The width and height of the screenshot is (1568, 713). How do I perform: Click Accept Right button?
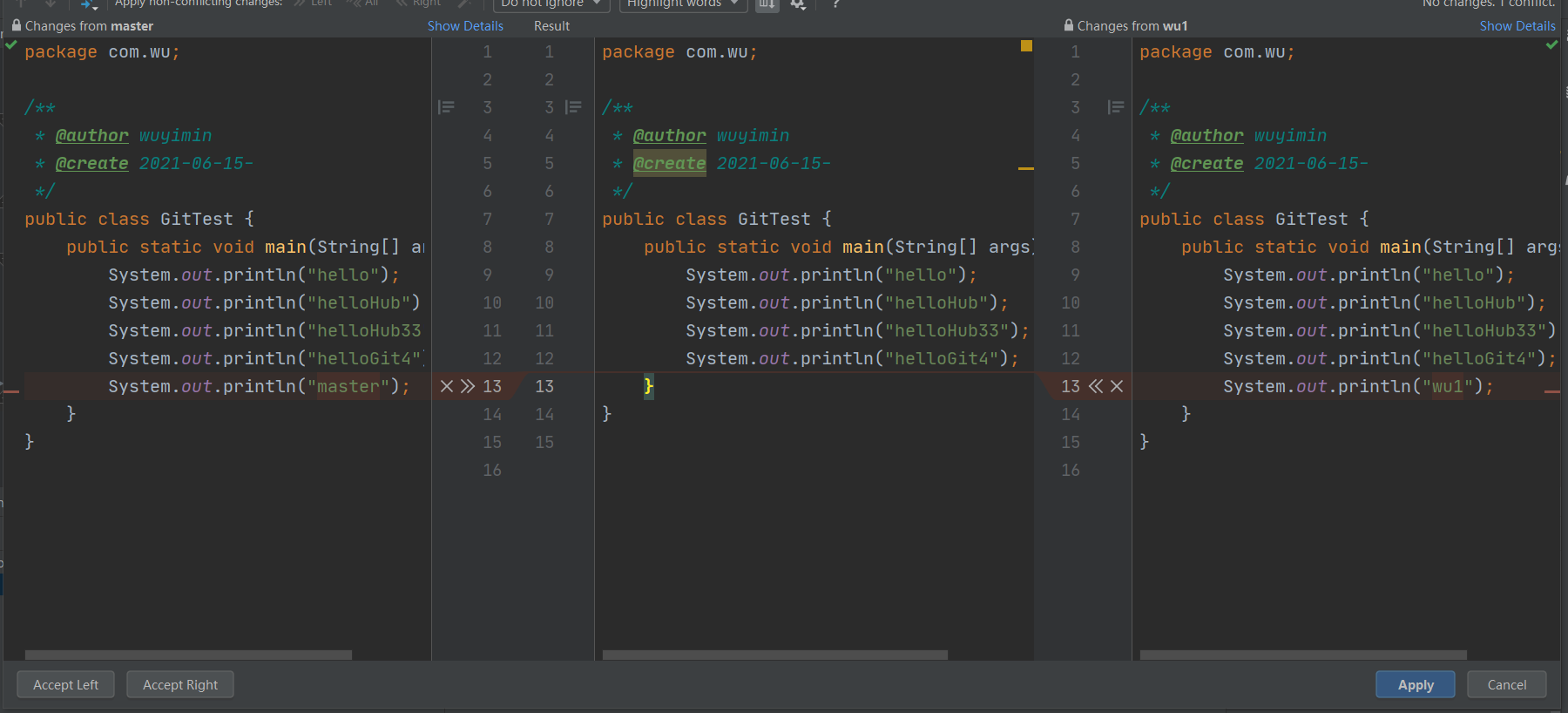pyautogui.click(x=180, y=684)
